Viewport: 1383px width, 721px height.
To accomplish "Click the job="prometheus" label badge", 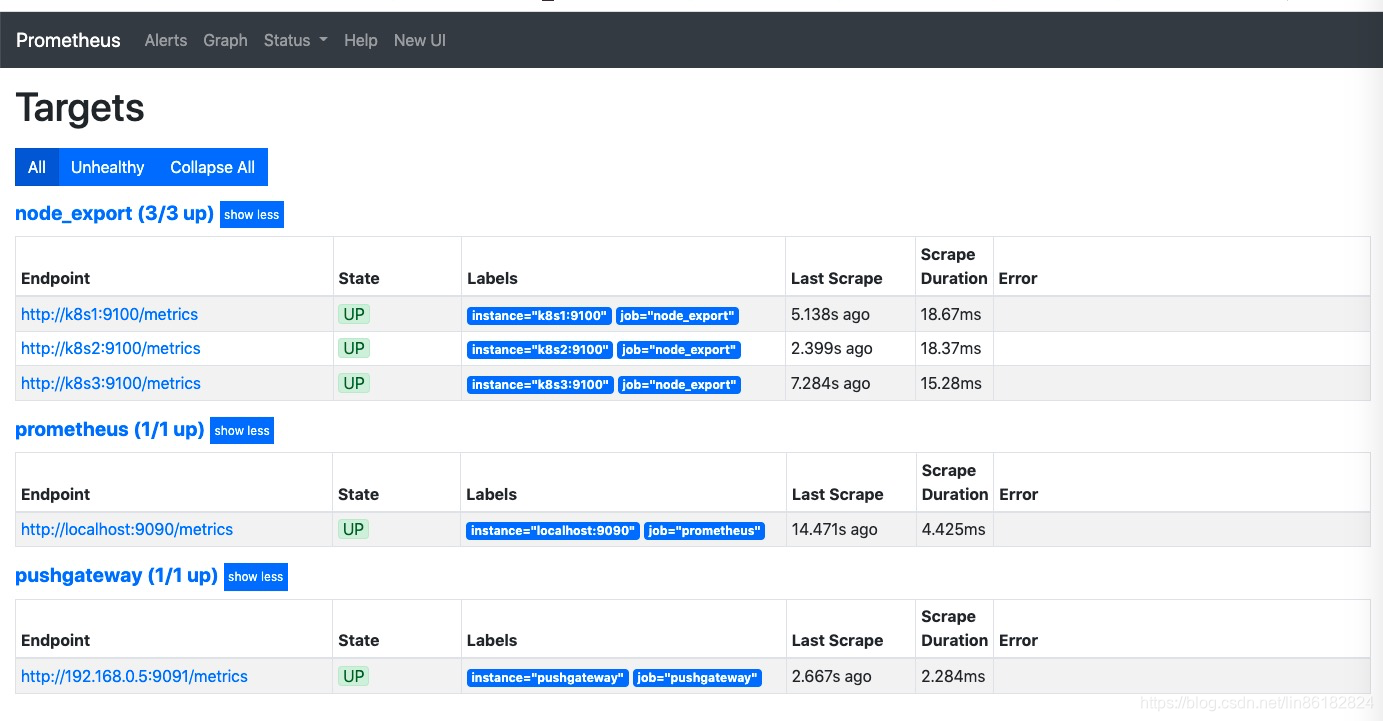I will (704, 531).
